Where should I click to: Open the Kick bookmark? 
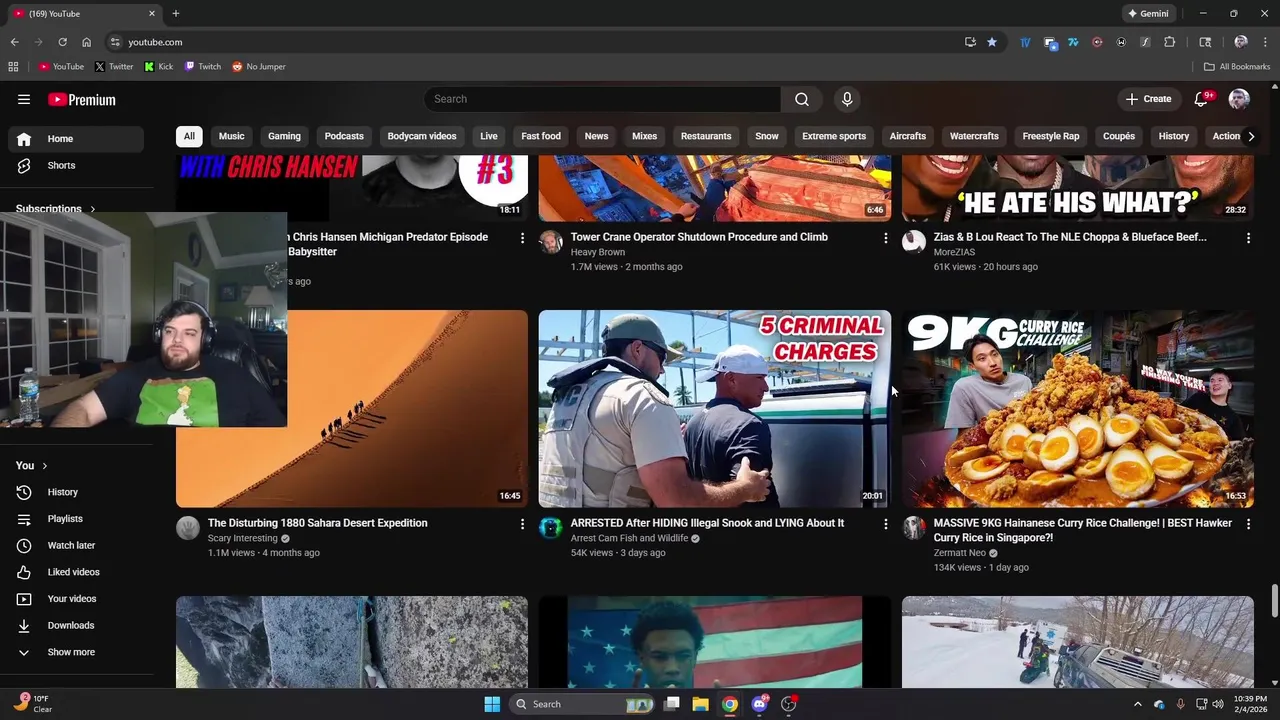click(159, 67)
